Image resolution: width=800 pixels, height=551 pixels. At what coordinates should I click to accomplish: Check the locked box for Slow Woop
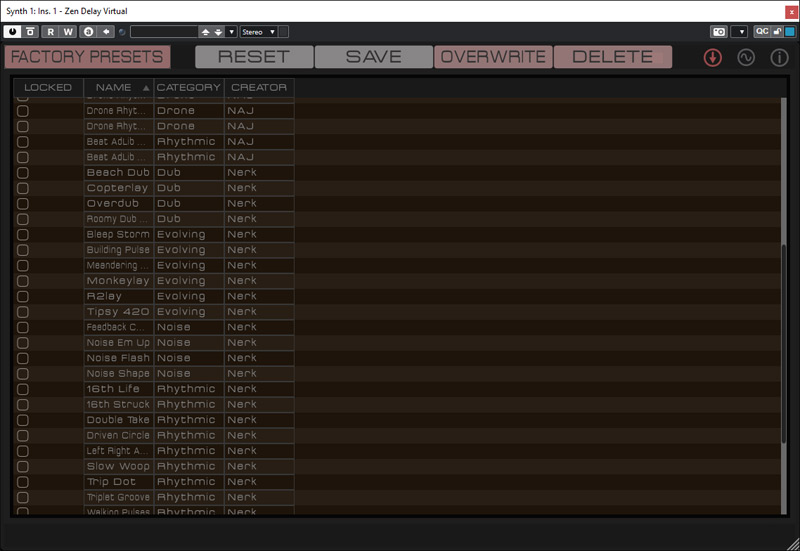23,466
